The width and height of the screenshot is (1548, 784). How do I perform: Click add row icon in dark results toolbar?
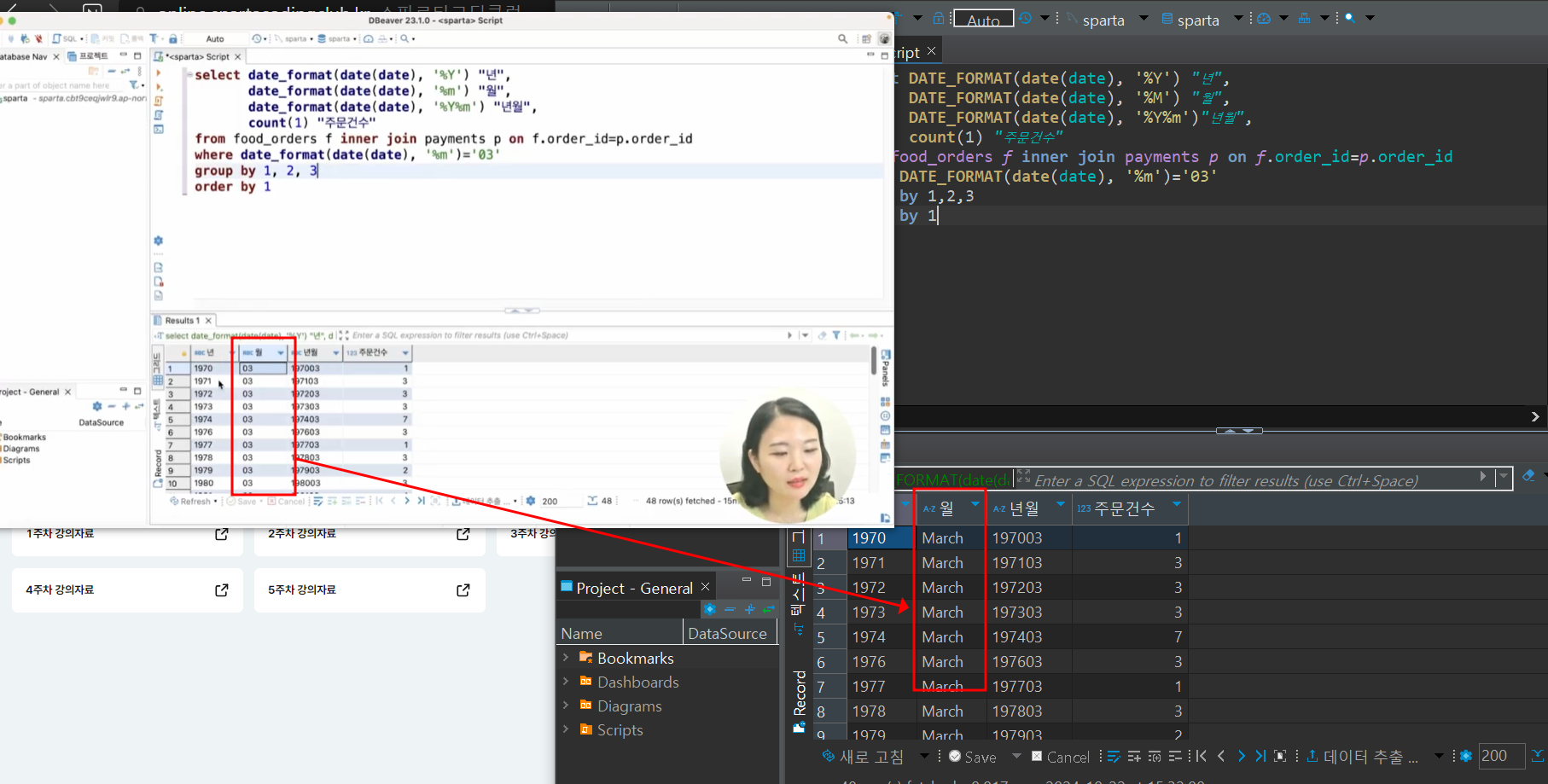(x=1134, y=756)
